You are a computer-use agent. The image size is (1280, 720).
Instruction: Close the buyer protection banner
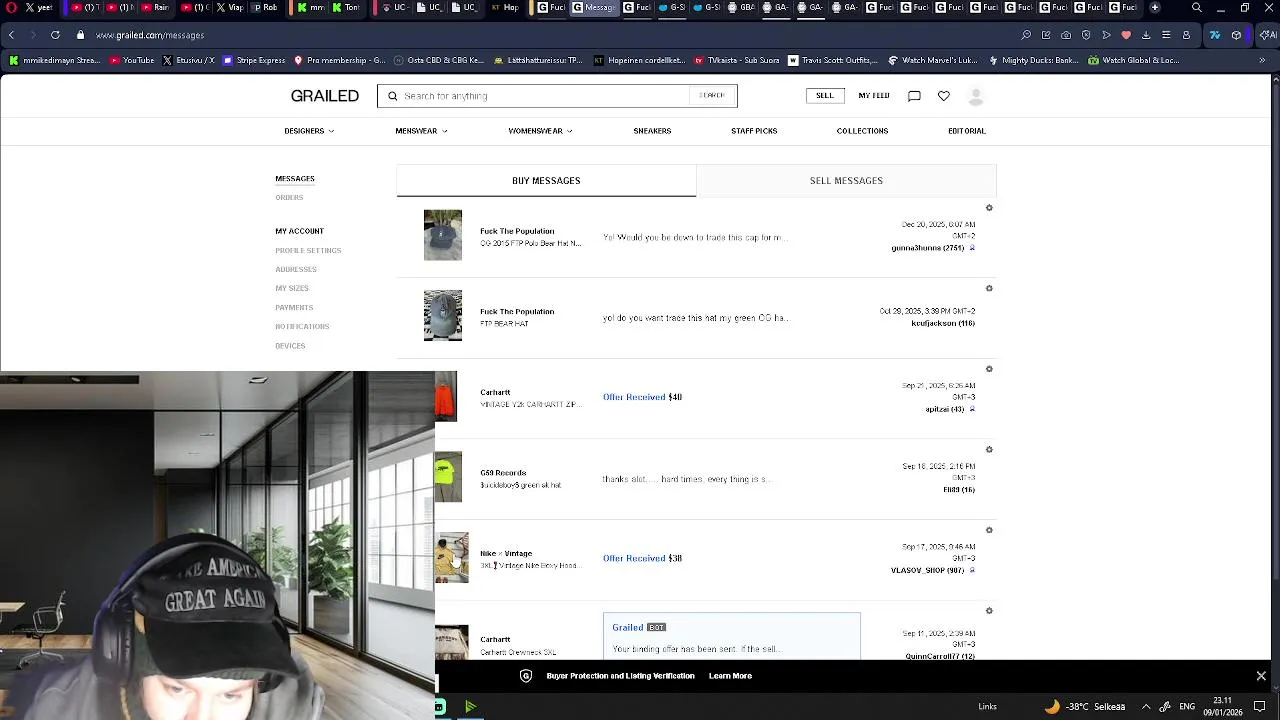(1261, 676)
